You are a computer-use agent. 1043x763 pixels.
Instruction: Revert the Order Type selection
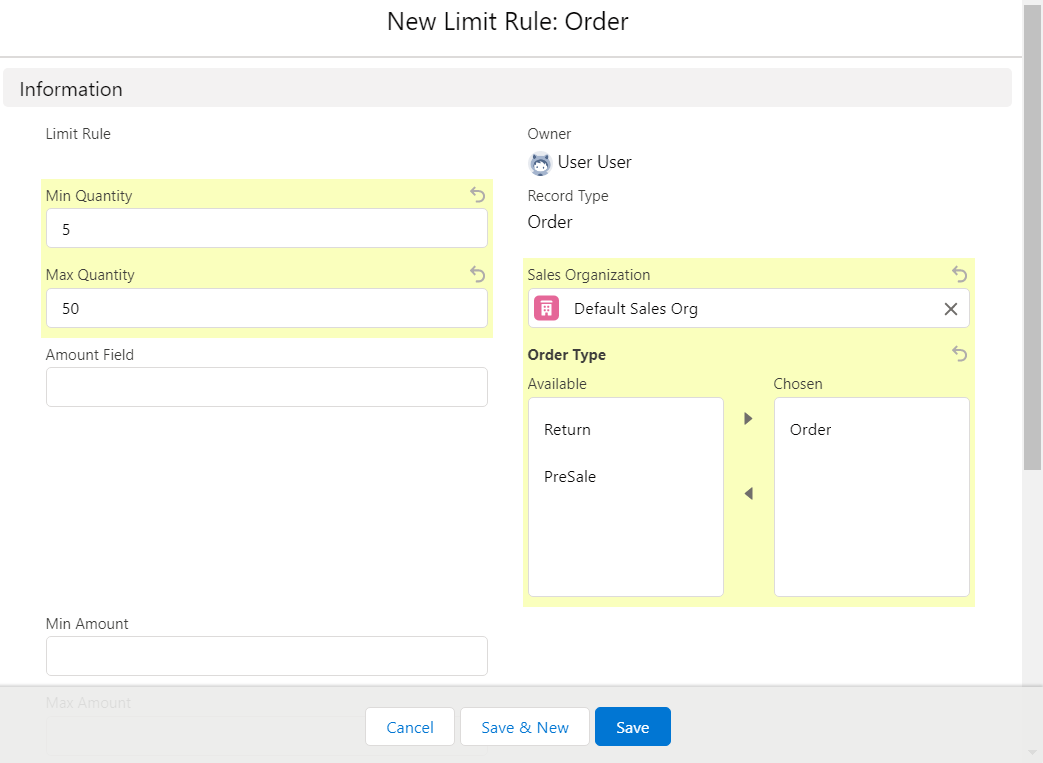(x=958, y=354)
